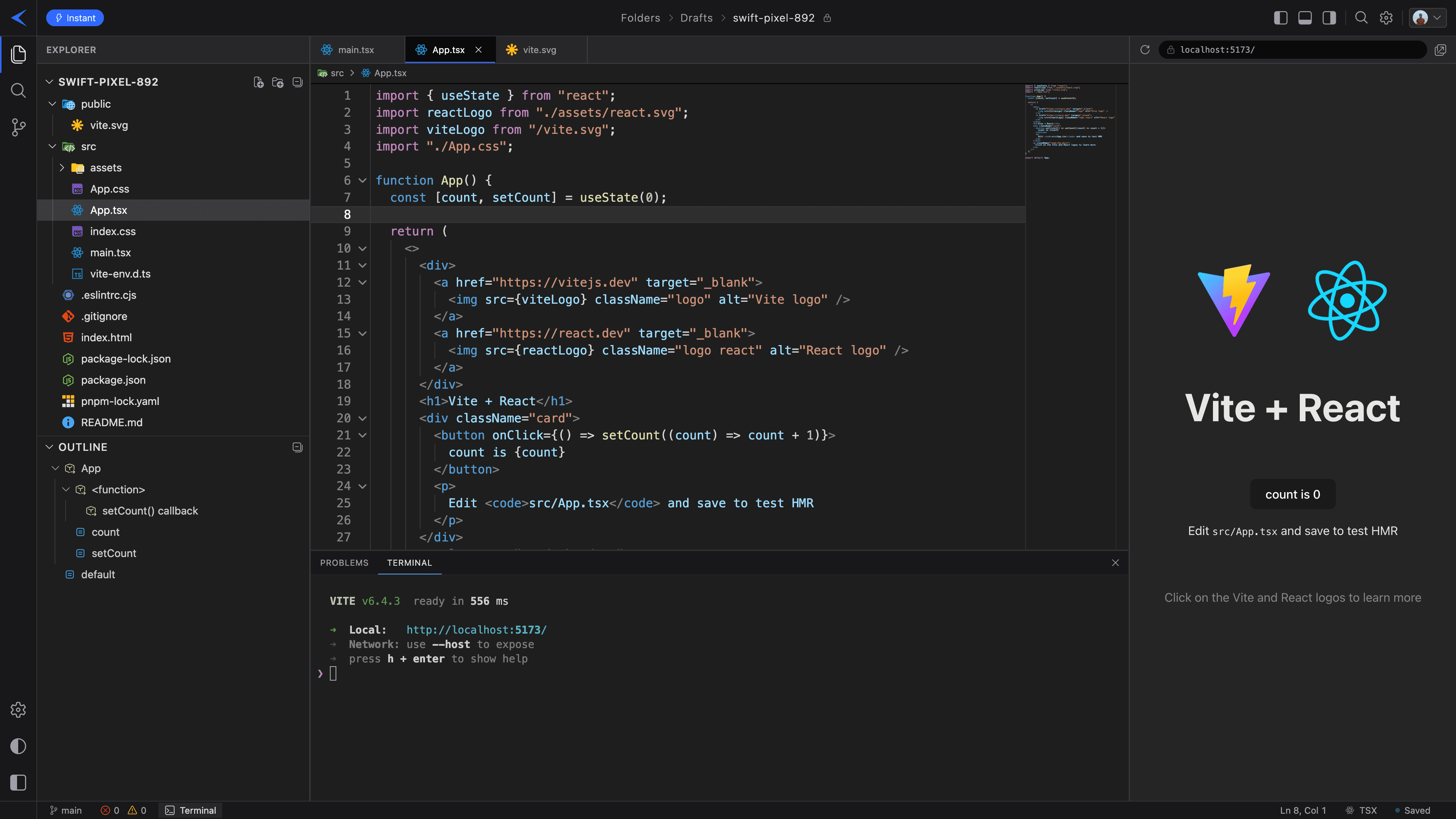Collapse all icon in OUTLINE header
Viewport: 1456px width, 819px height.
click(x=297, y=447)
